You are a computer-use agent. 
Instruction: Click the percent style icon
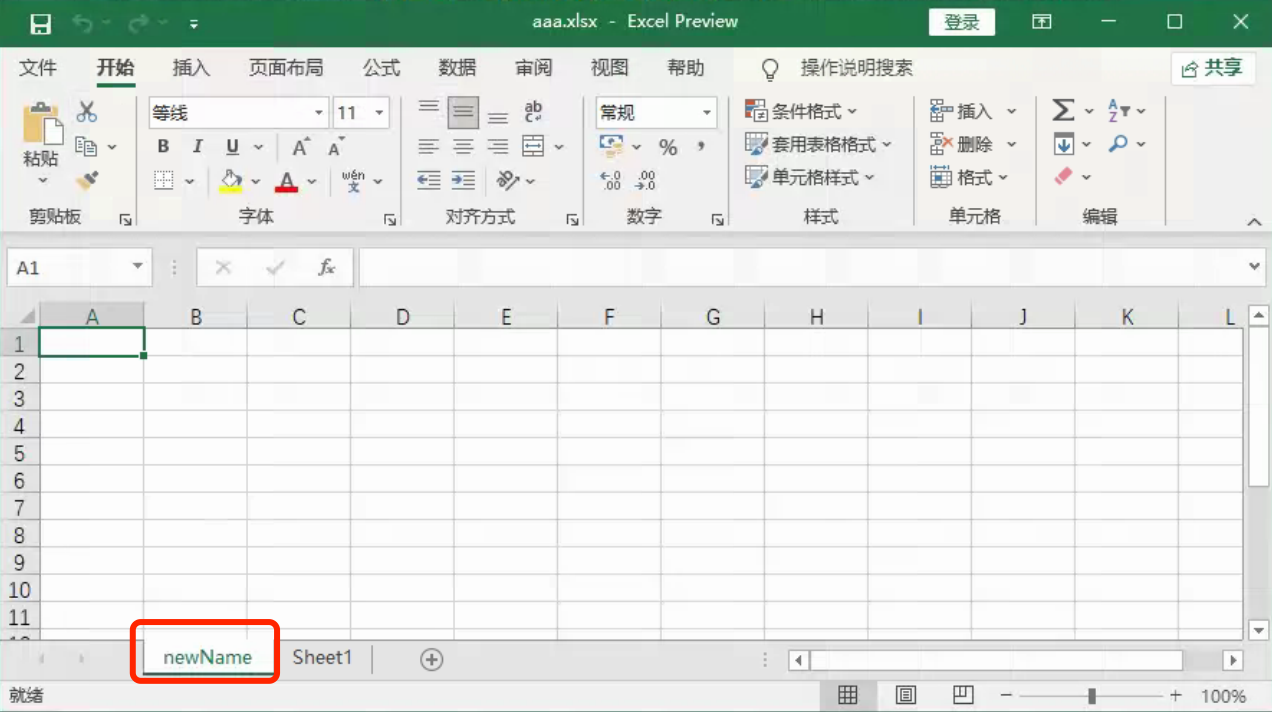668,147
